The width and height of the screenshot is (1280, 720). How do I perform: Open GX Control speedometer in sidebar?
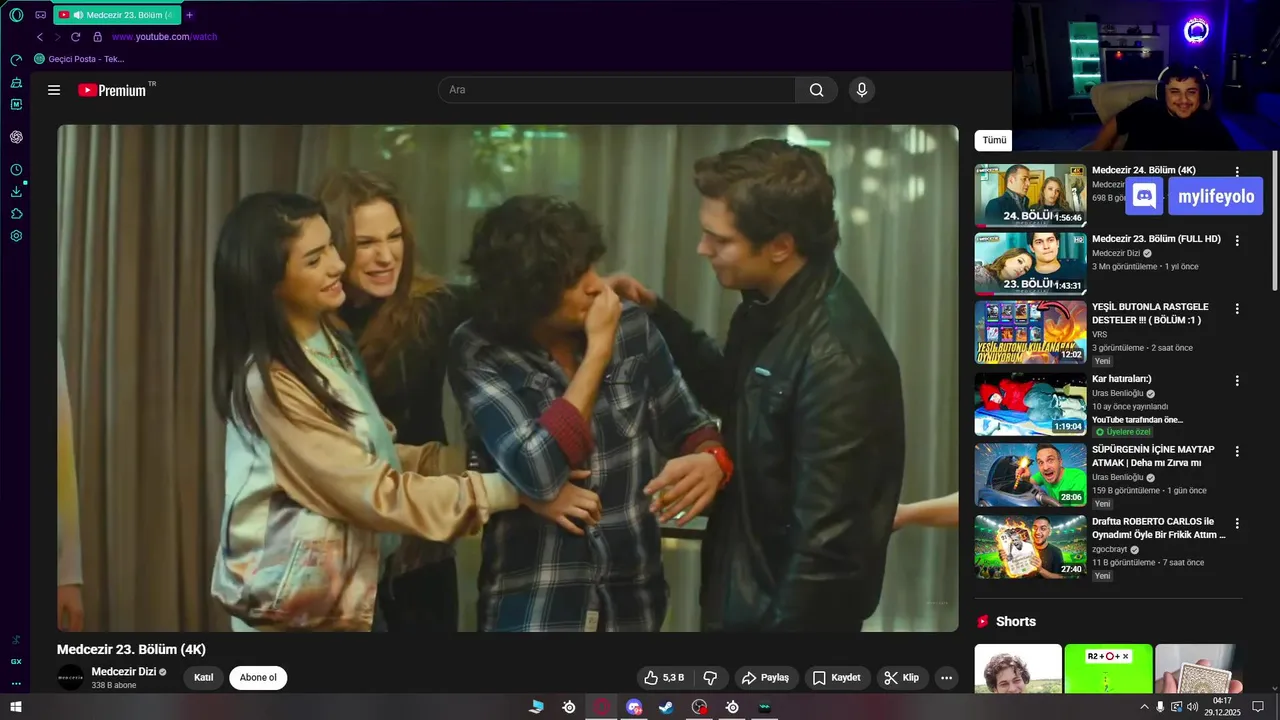point(16,60)
